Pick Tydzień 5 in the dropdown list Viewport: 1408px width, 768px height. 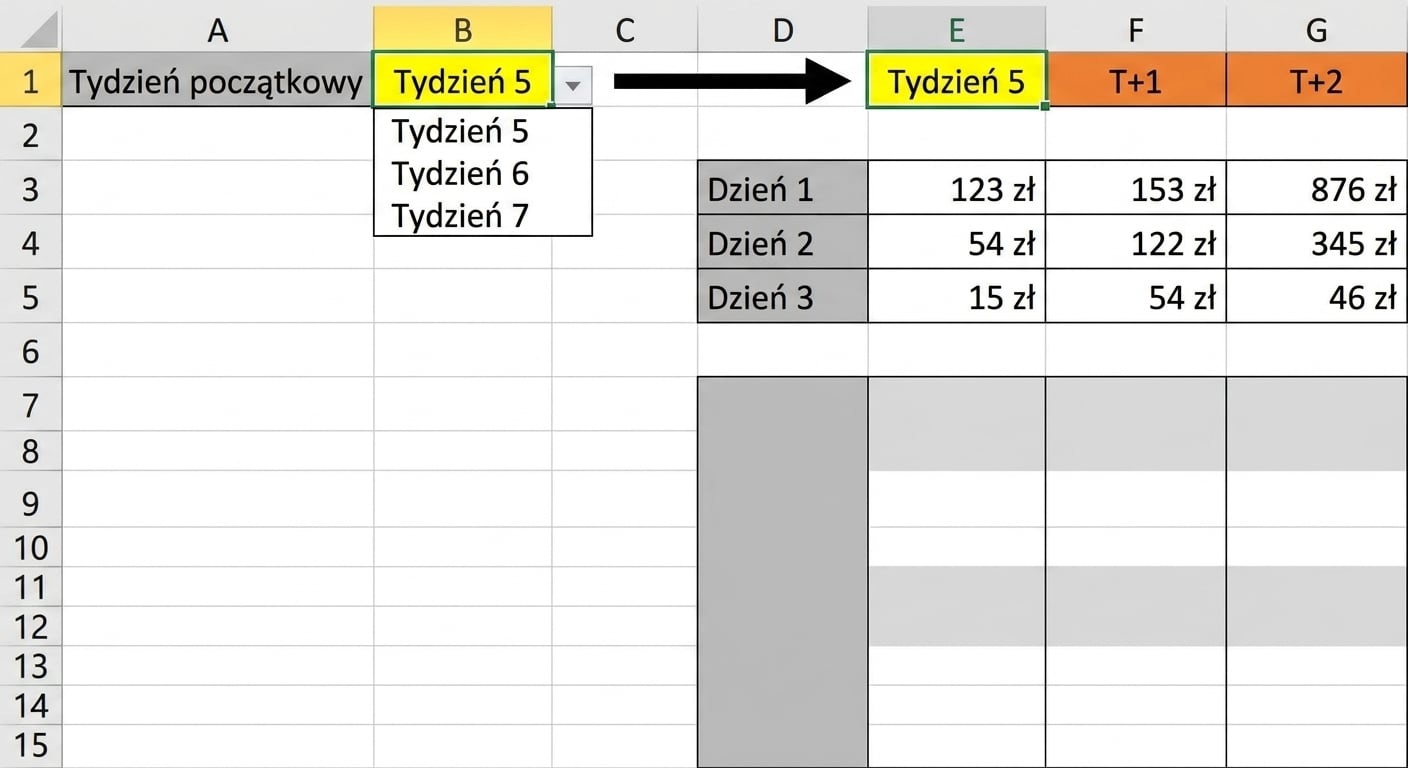tap(461, 132)
